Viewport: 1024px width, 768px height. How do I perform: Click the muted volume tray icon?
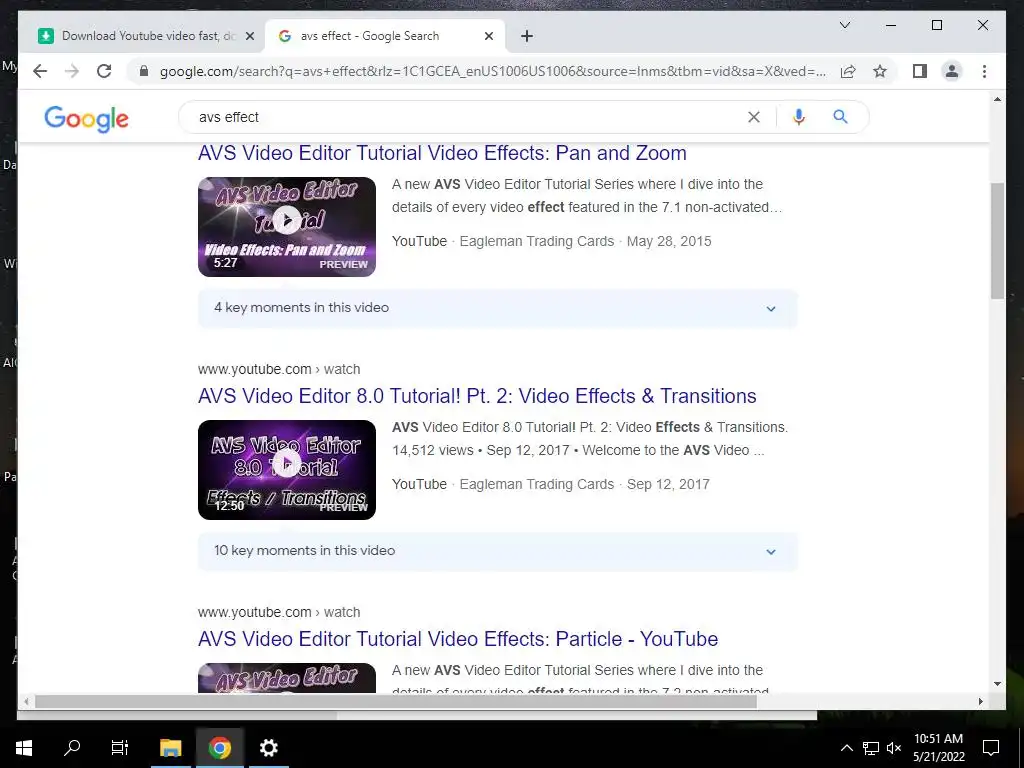point(894,748)
